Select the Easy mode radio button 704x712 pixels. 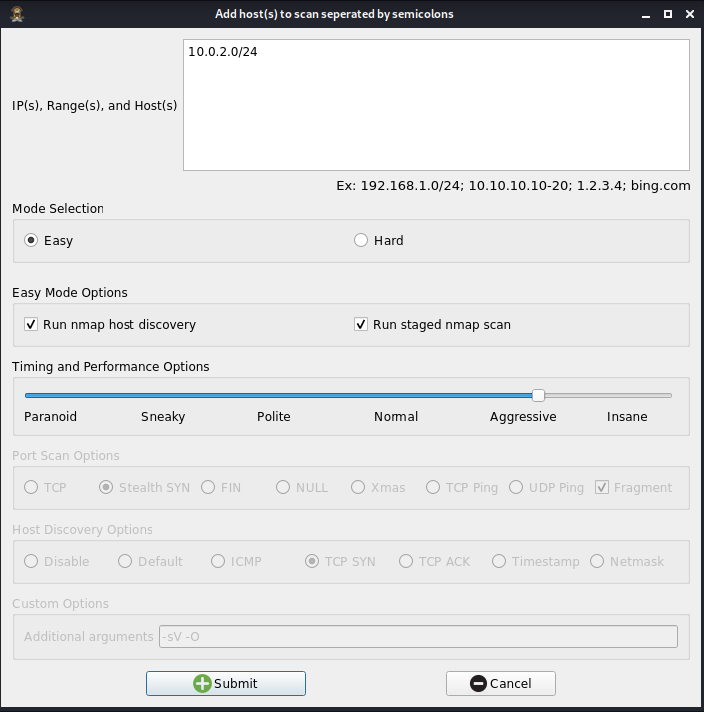(31, 241)
